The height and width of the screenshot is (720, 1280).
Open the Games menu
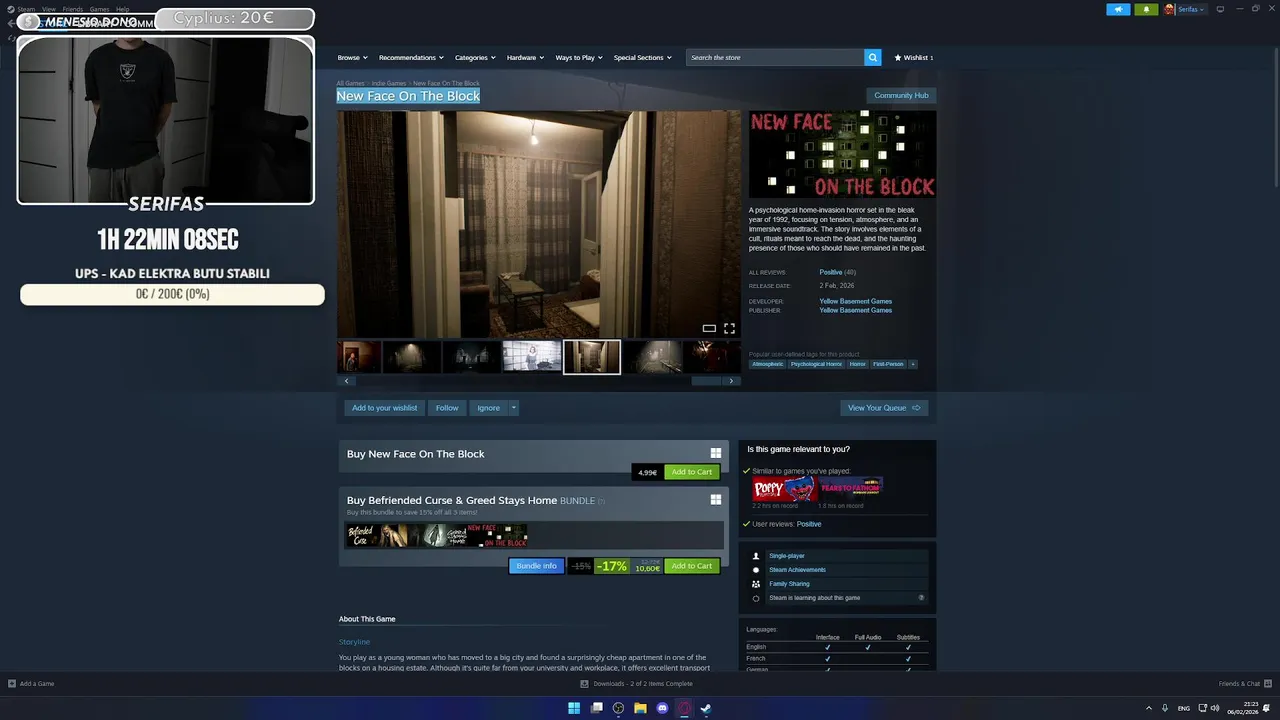99,9
